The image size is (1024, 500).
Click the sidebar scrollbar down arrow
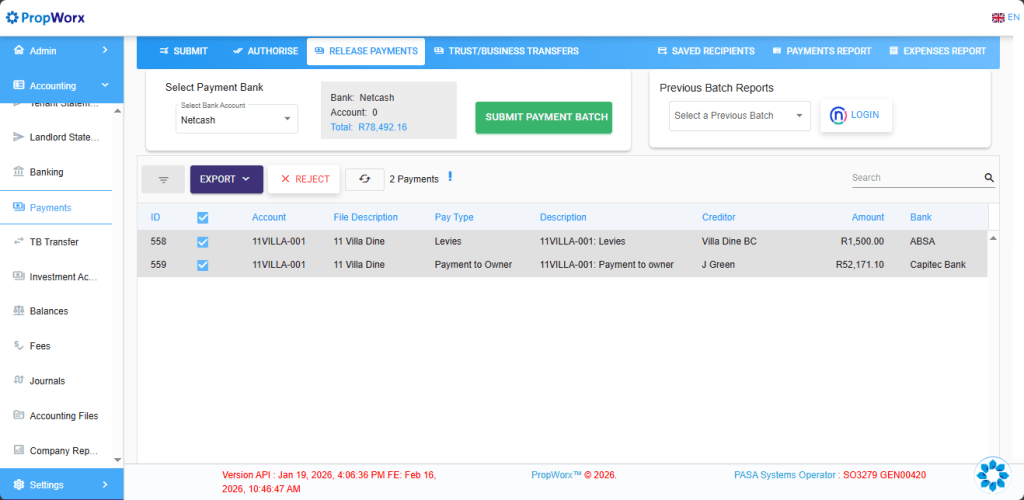point(118,458)
